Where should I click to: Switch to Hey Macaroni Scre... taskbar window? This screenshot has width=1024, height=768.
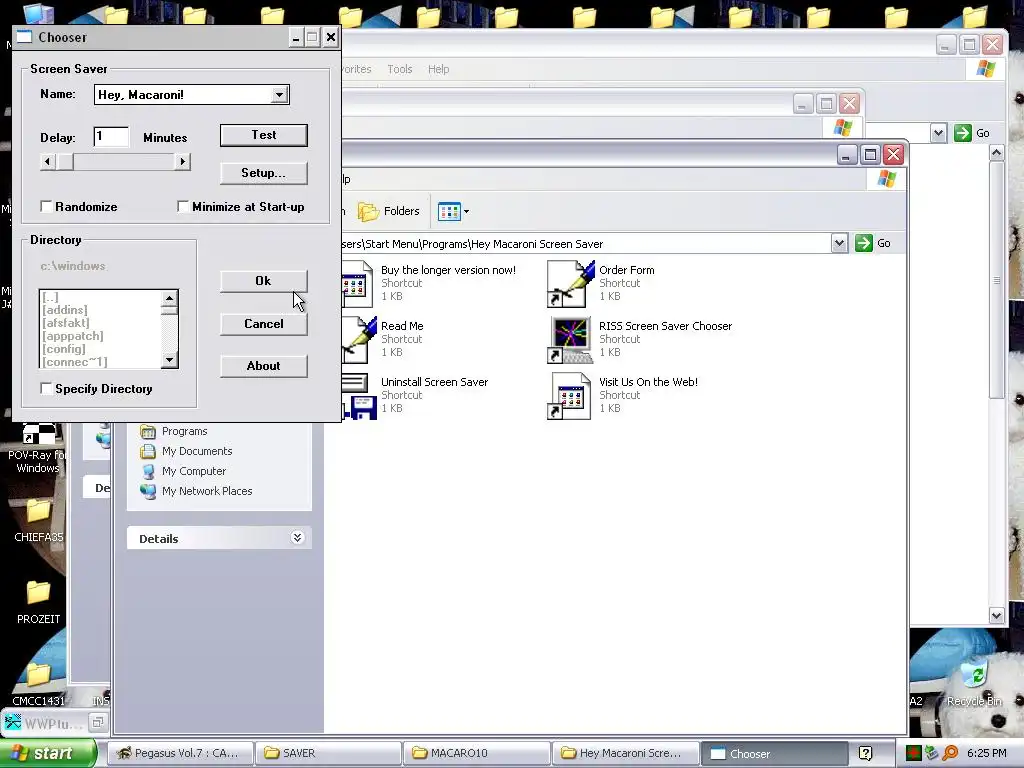click(624, 753)
